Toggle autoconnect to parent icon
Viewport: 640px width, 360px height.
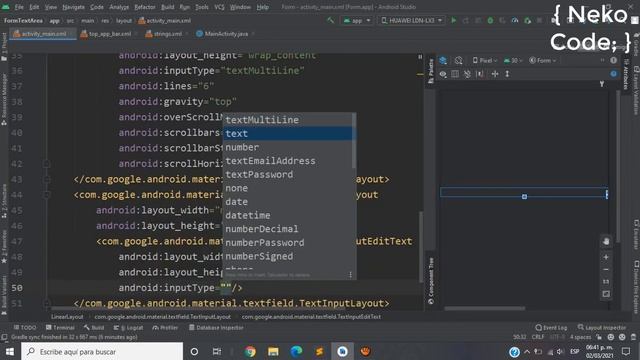467,74
